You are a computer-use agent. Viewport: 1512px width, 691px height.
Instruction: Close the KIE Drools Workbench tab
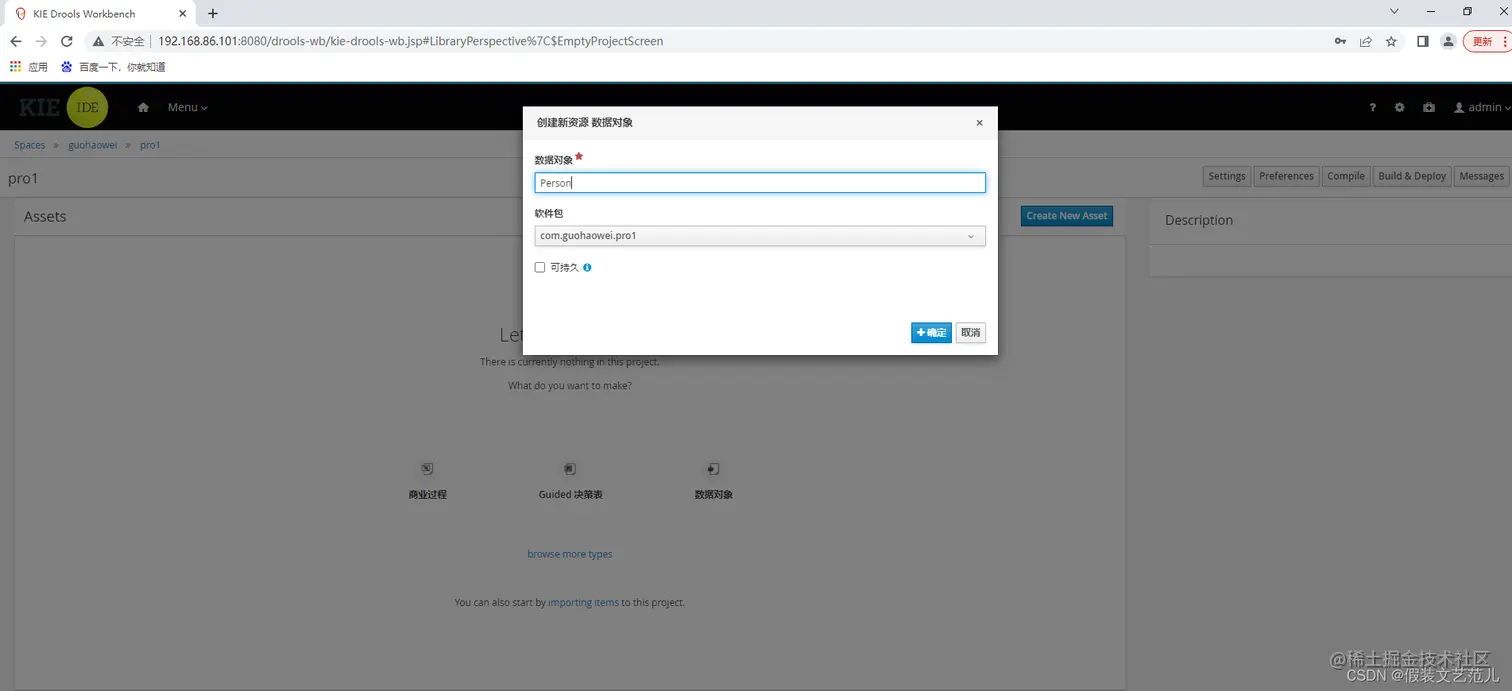point(183,14)
